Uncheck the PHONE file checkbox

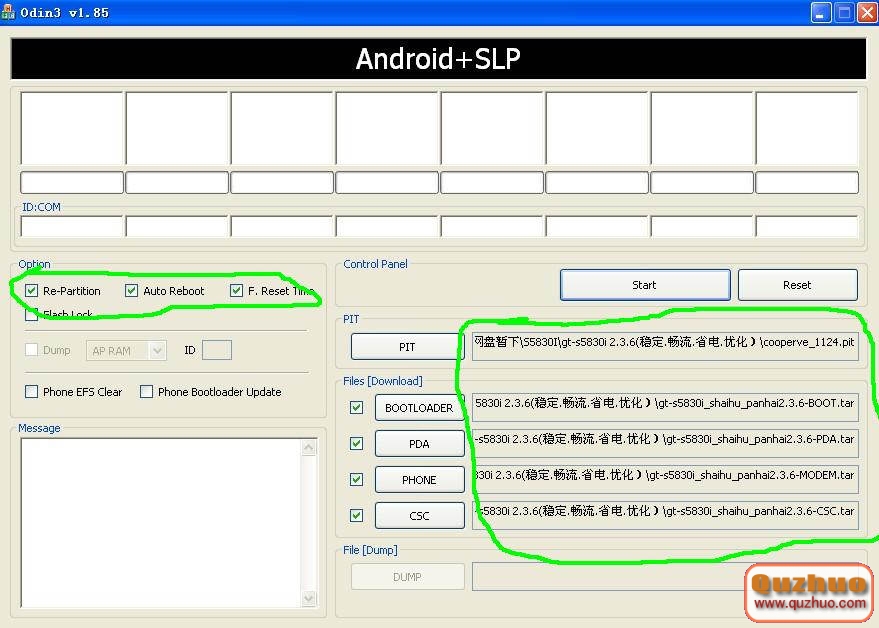tap(356, 479)
